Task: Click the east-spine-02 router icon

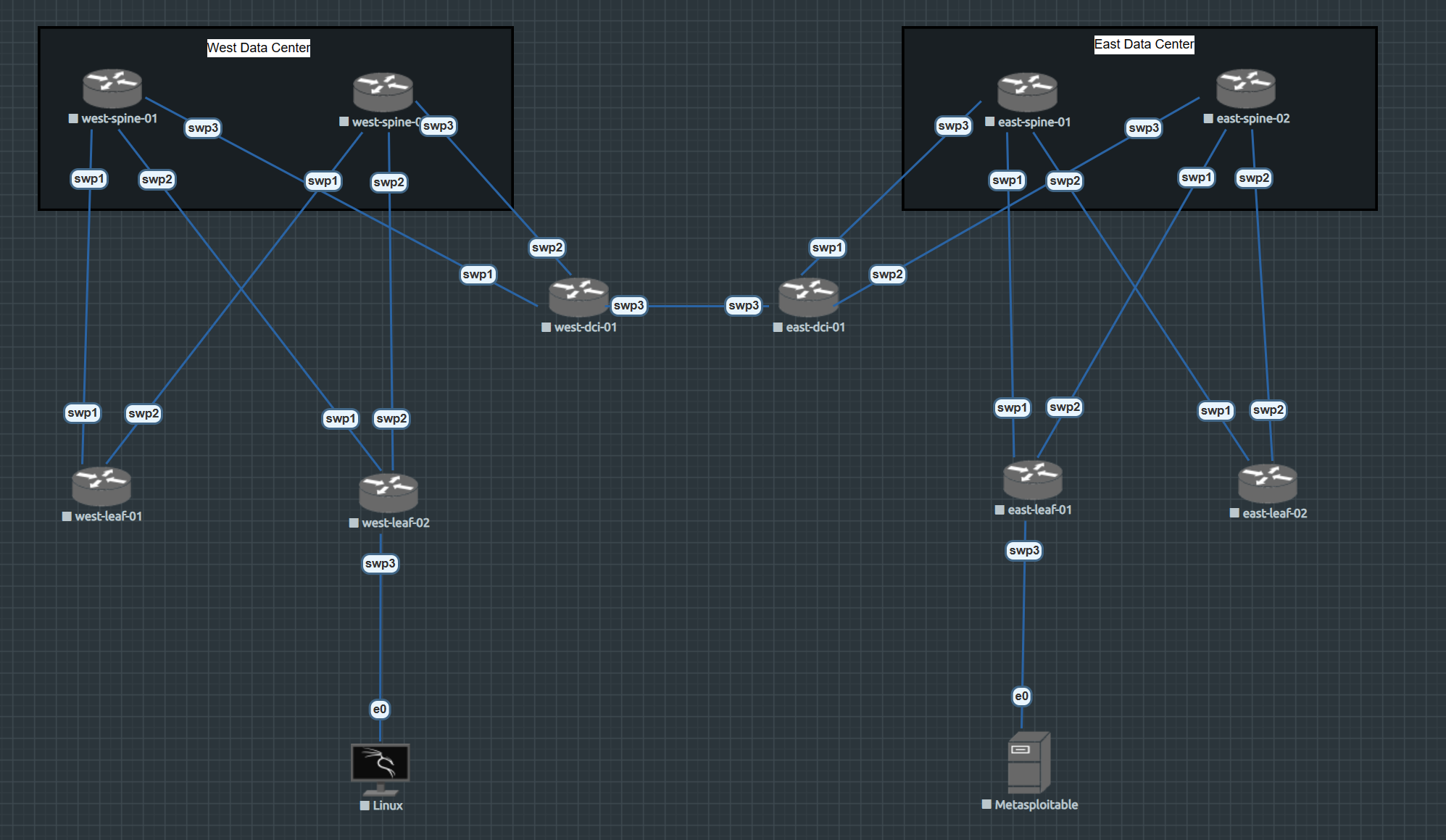Action: [x=1246, y=88]
